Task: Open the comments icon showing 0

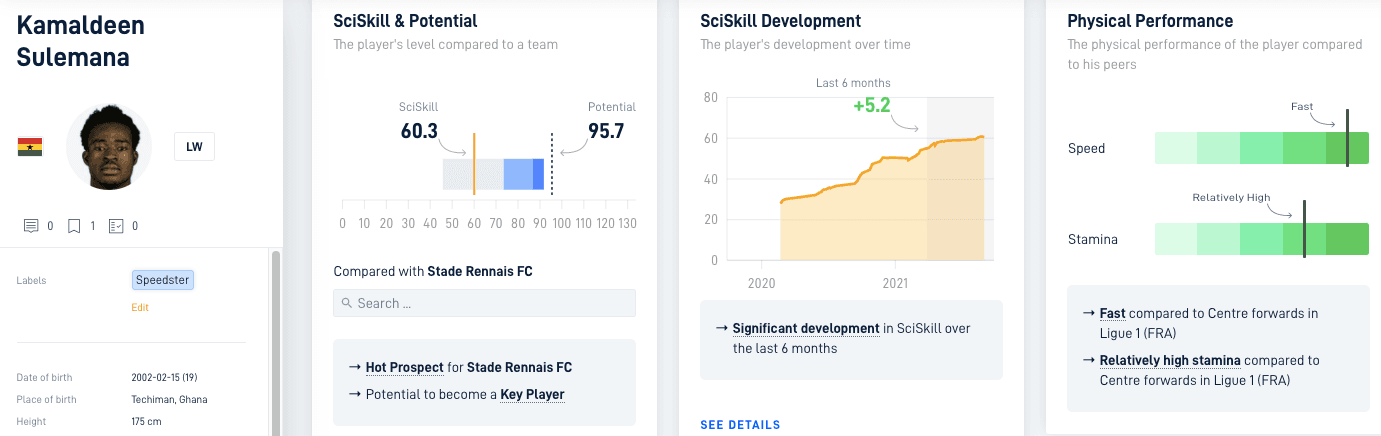Action: 30,226
